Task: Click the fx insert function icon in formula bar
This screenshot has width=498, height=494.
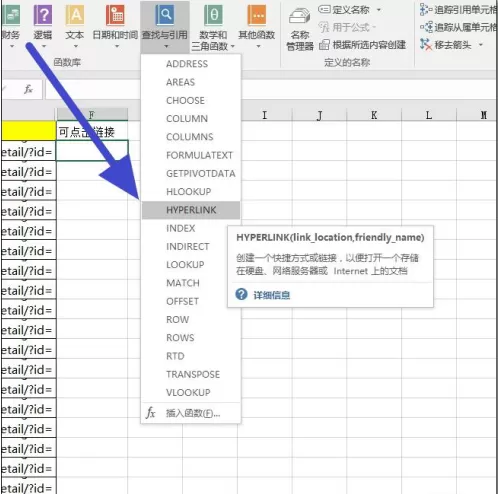Action: 28,89
